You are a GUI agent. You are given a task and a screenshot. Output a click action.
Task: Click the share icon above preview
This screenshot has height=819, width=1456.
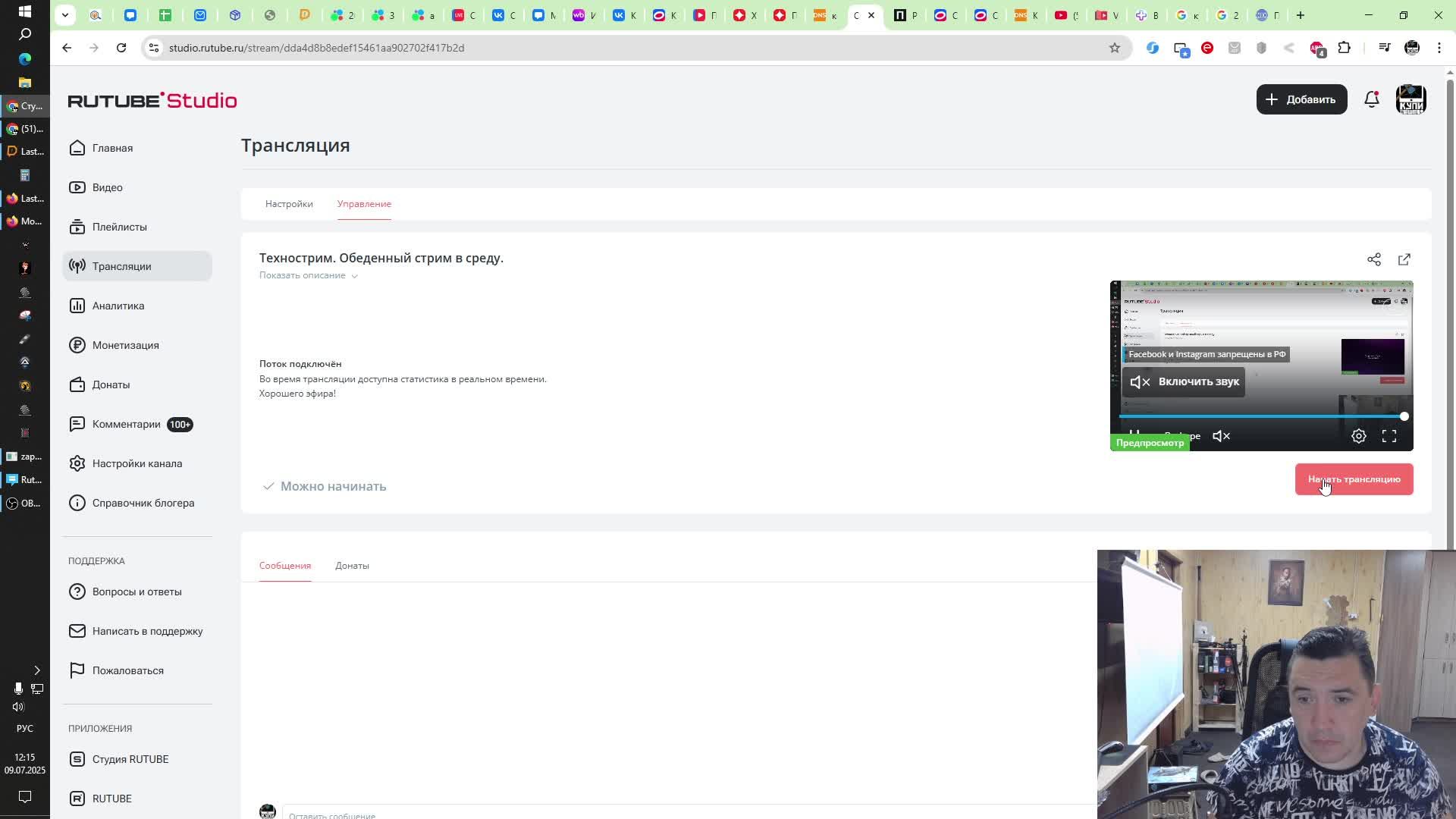pos(1373,259)
